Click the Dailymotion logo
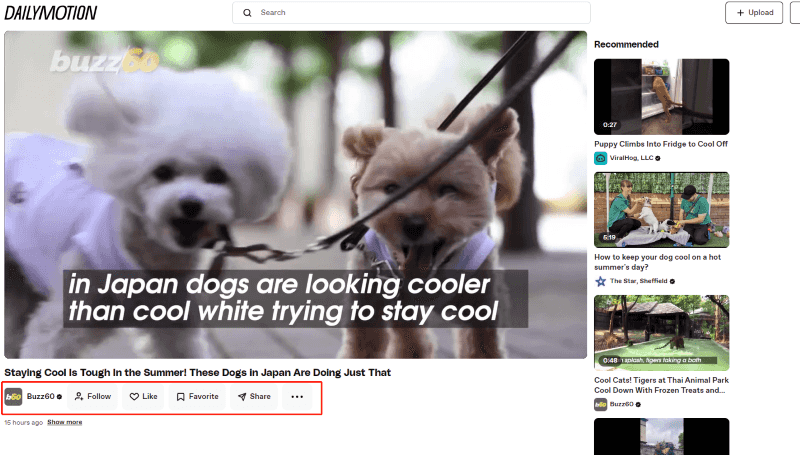Viewport: 800px width, 455px height. point(49,13)
